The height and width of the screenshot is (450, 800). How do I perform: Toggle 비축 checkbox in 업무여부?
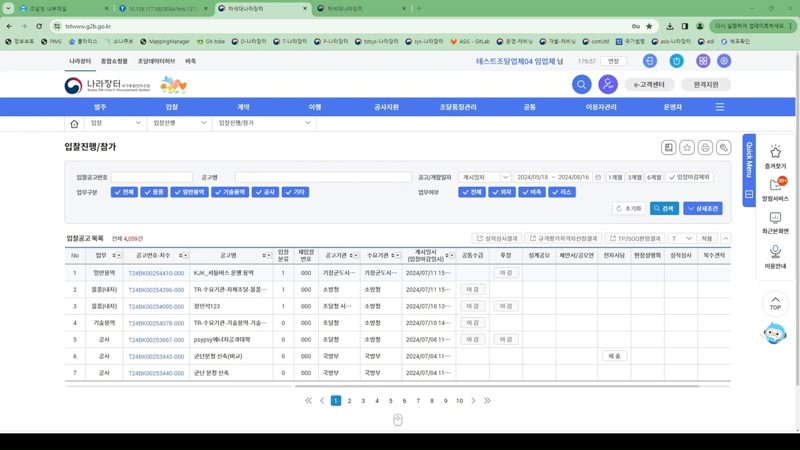[532, 192]
